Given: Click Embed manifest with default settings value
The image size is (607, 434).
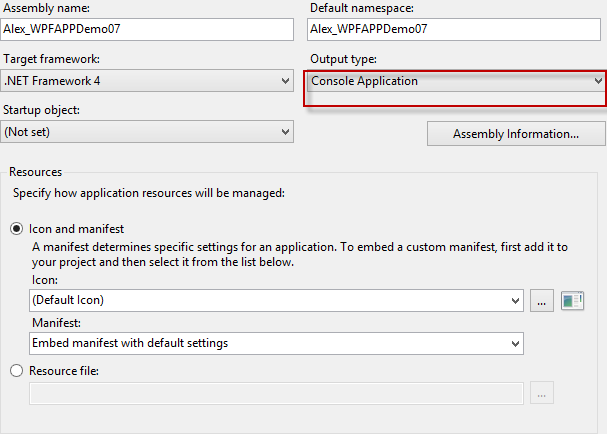Looking at the screenshot, I should click(130, 343).
